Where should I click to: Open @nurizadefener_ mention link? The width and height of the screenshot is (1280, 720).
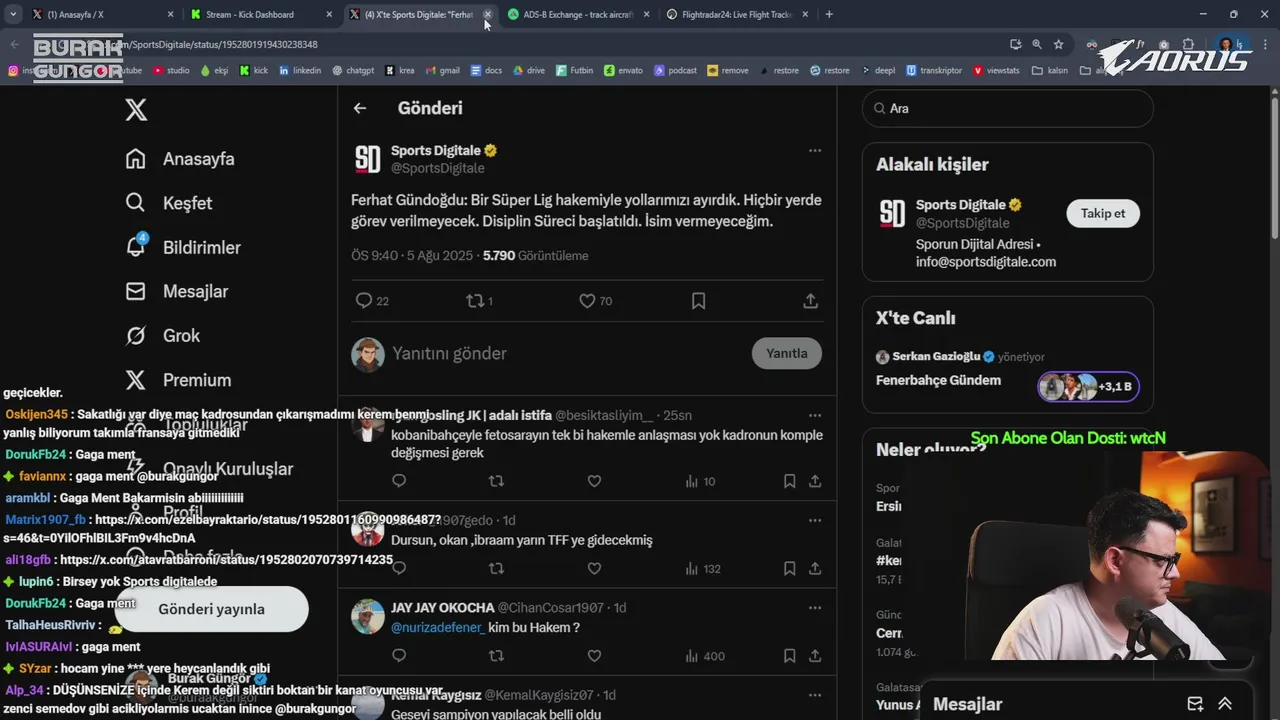pyautogui.click(x=438, y=627)
